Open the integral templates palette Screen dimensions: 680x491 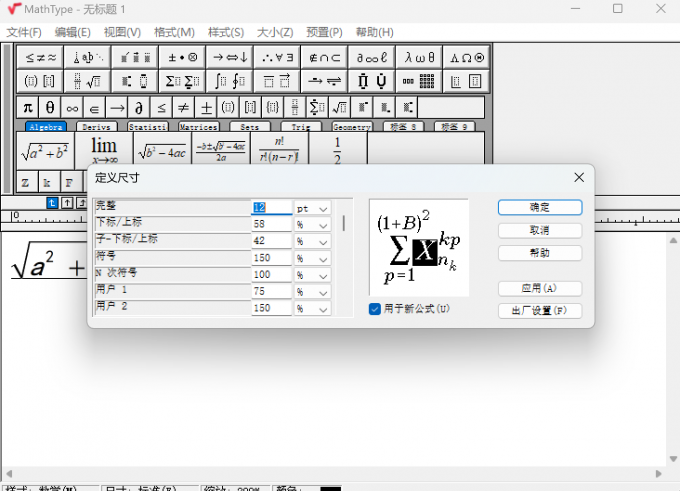(230, 81)
